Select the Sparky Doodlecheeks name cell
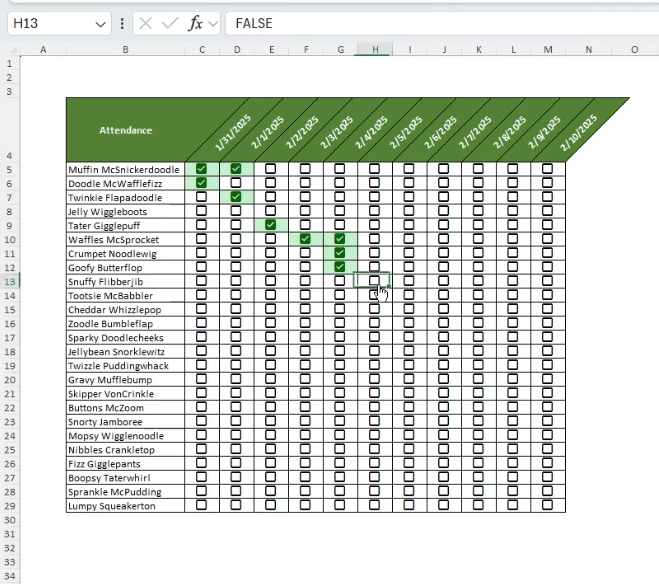Image resolution: width=659 pixels, height=584 pixels. [x=125, y=337]
